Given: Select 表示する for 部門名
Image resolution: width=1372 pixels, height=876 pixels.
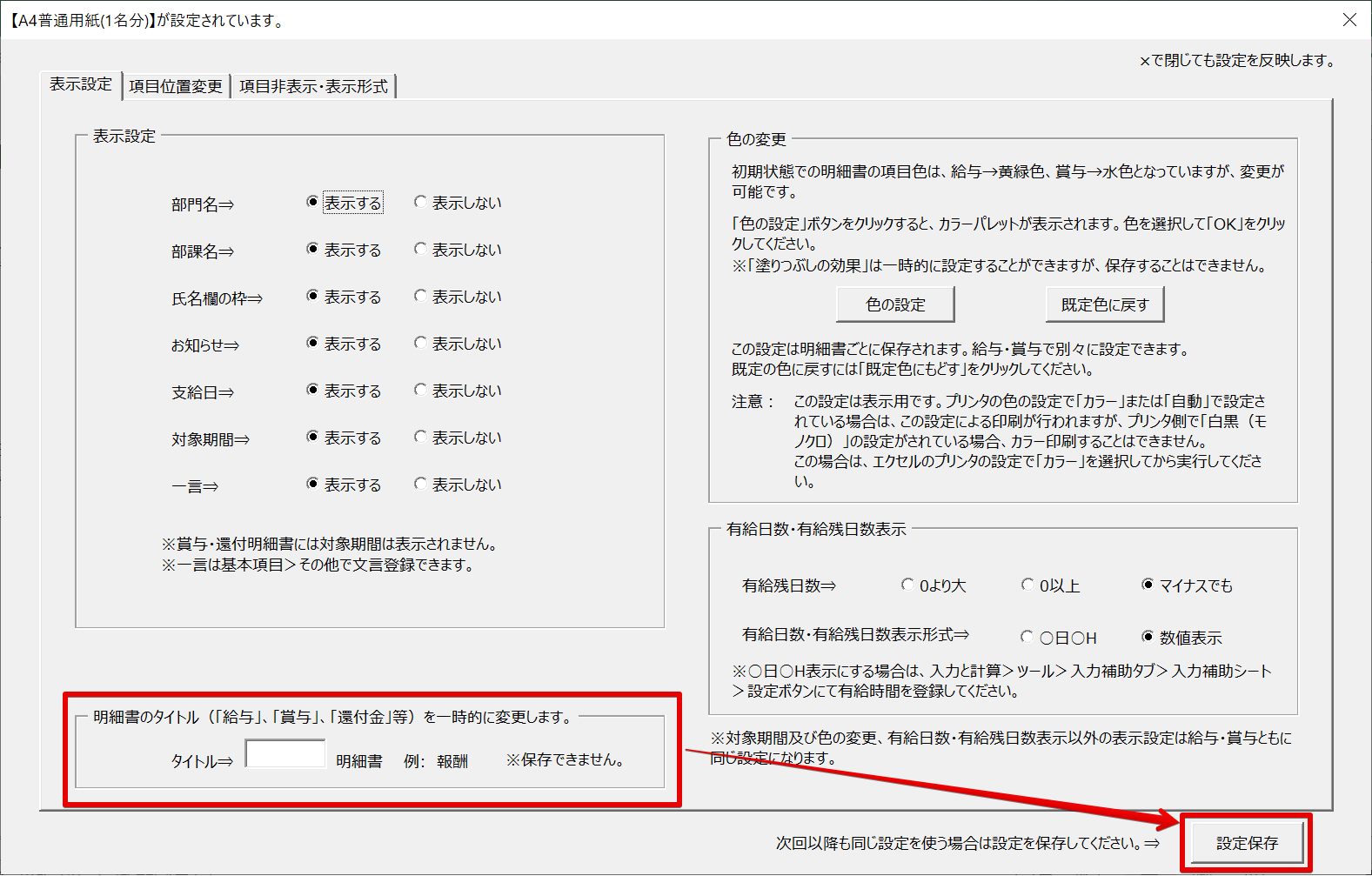Looking at the screenshot, I should pos(313,203).
